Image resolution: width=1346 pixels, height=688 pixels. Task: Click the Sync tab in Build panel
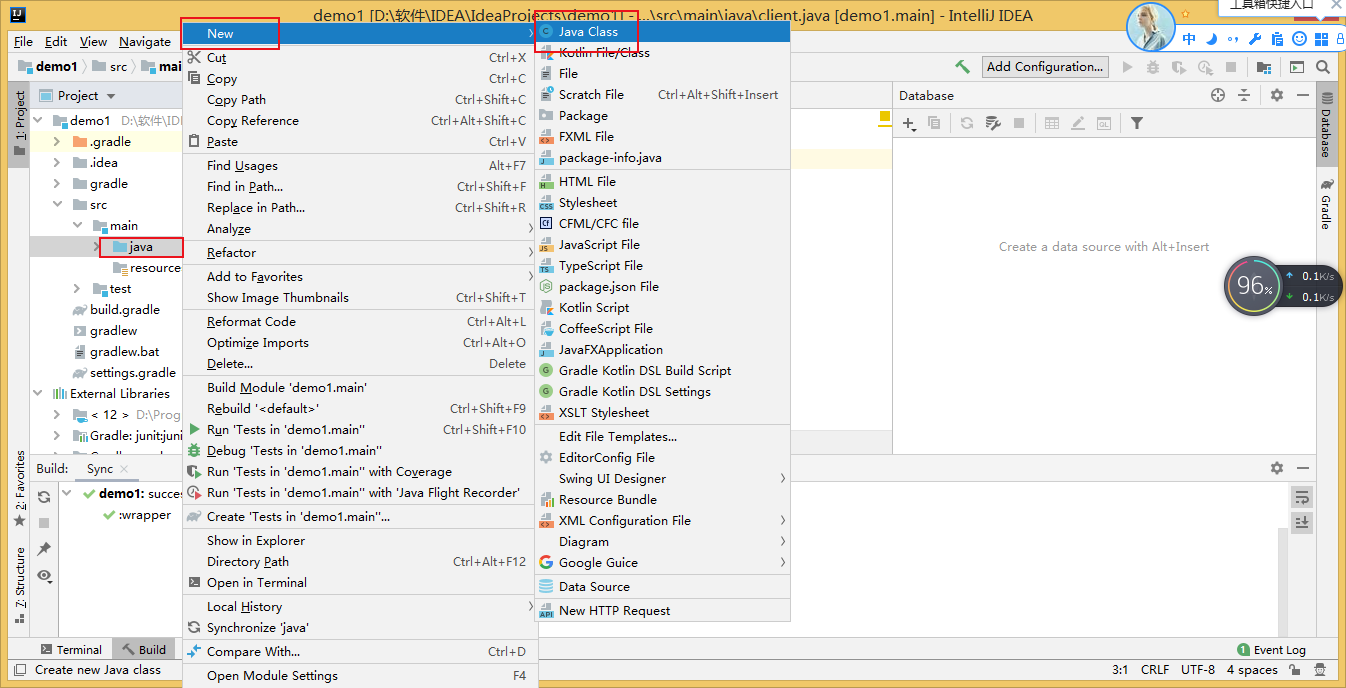pos(100,469)
